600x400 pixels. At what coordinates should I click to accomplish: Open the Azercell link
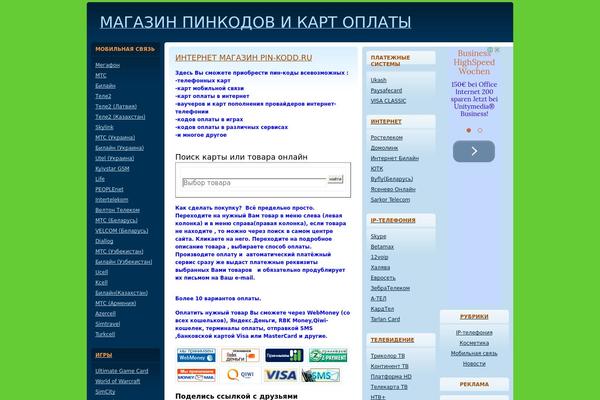[105, 313]
